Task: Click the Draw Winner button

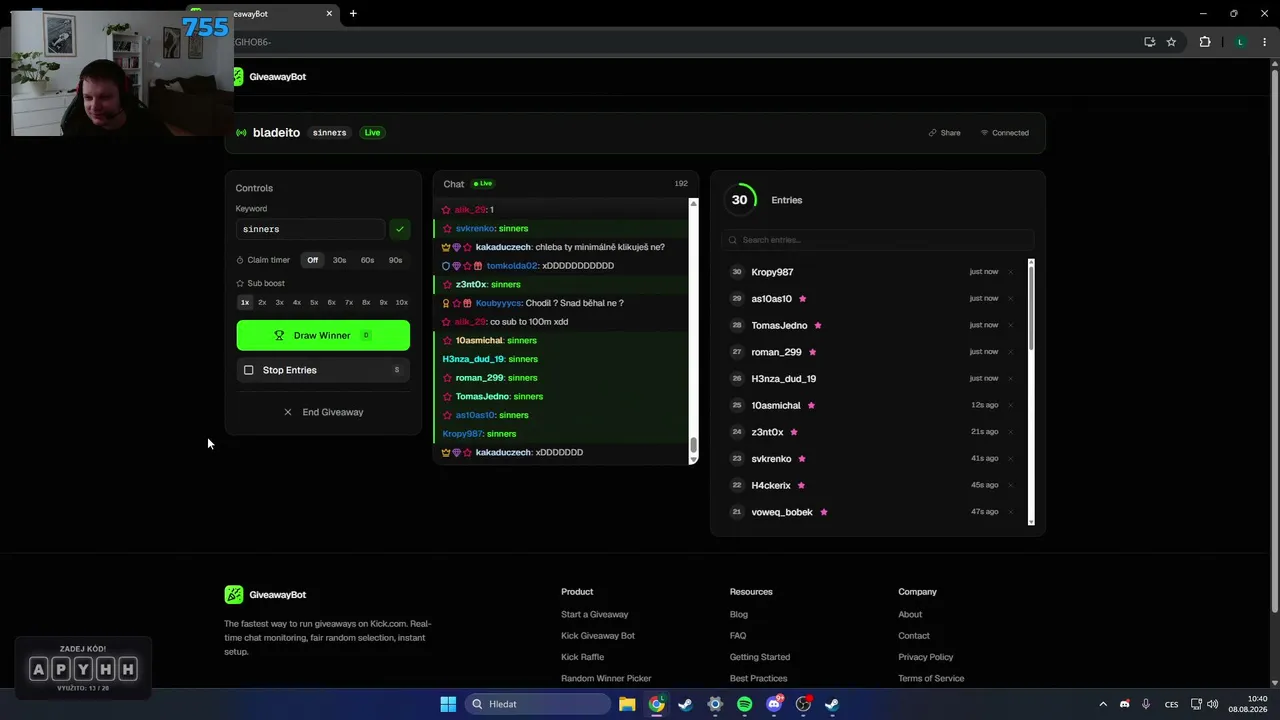Action: (x=323, y=336)
